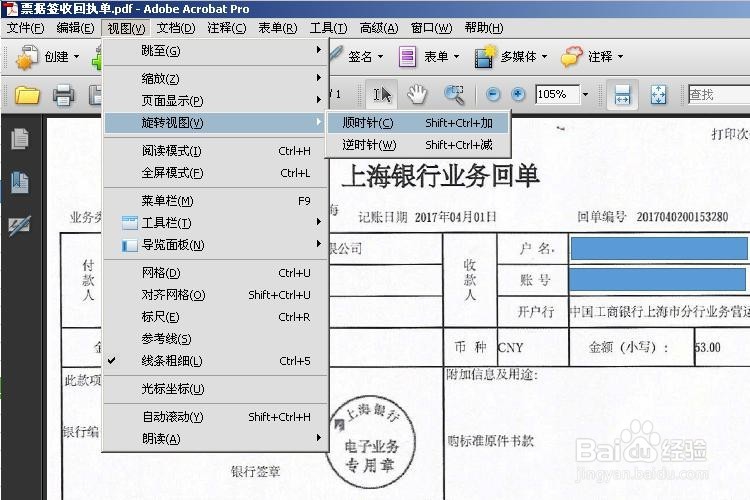Open the Forms (表单) dropdown arrow
Image resolution: width=750 pixels, height=500 pixels.
coord(456,57)
